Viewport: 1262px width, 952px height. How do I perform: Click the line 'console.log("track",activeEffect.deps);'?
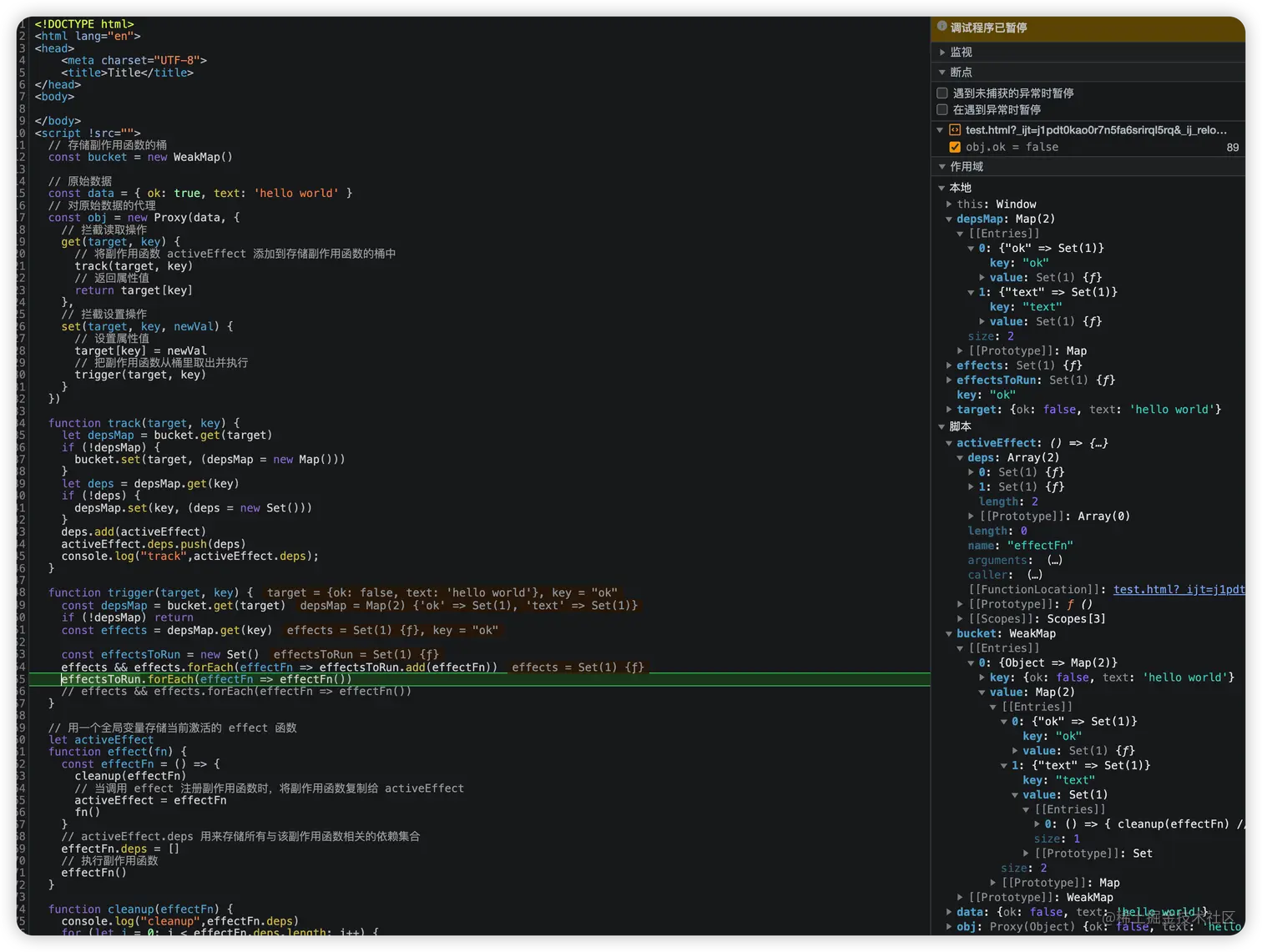point(189,557)
